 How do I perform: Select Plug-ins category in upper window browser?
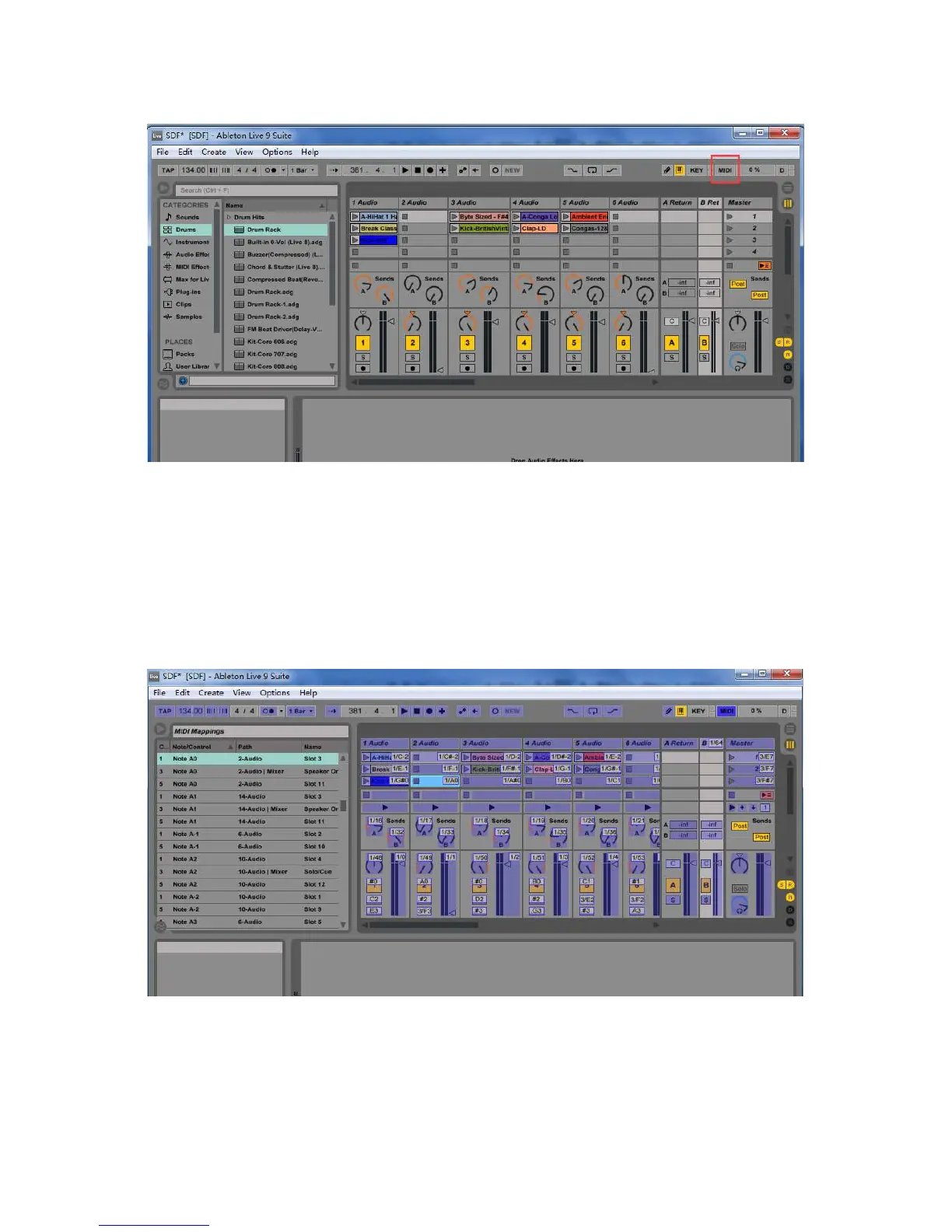187,292
